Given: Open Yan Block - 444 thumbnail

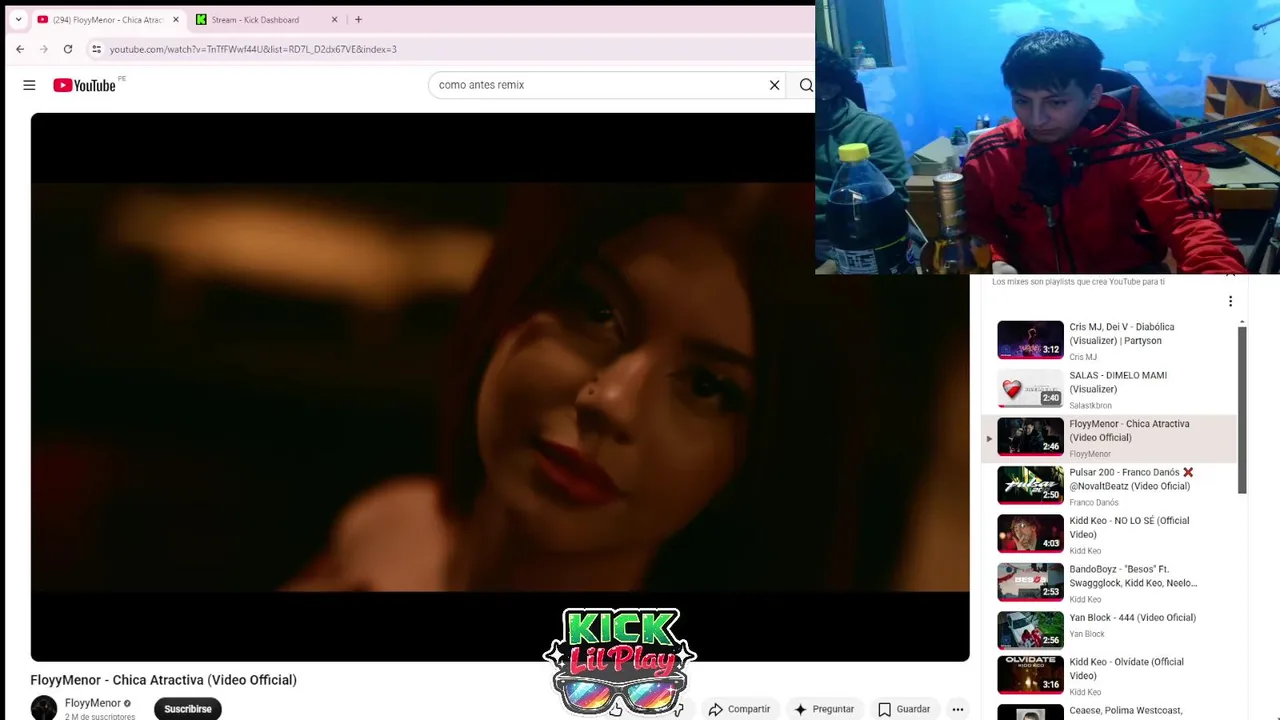Looking at the screenshot, I should (1030, 630).
